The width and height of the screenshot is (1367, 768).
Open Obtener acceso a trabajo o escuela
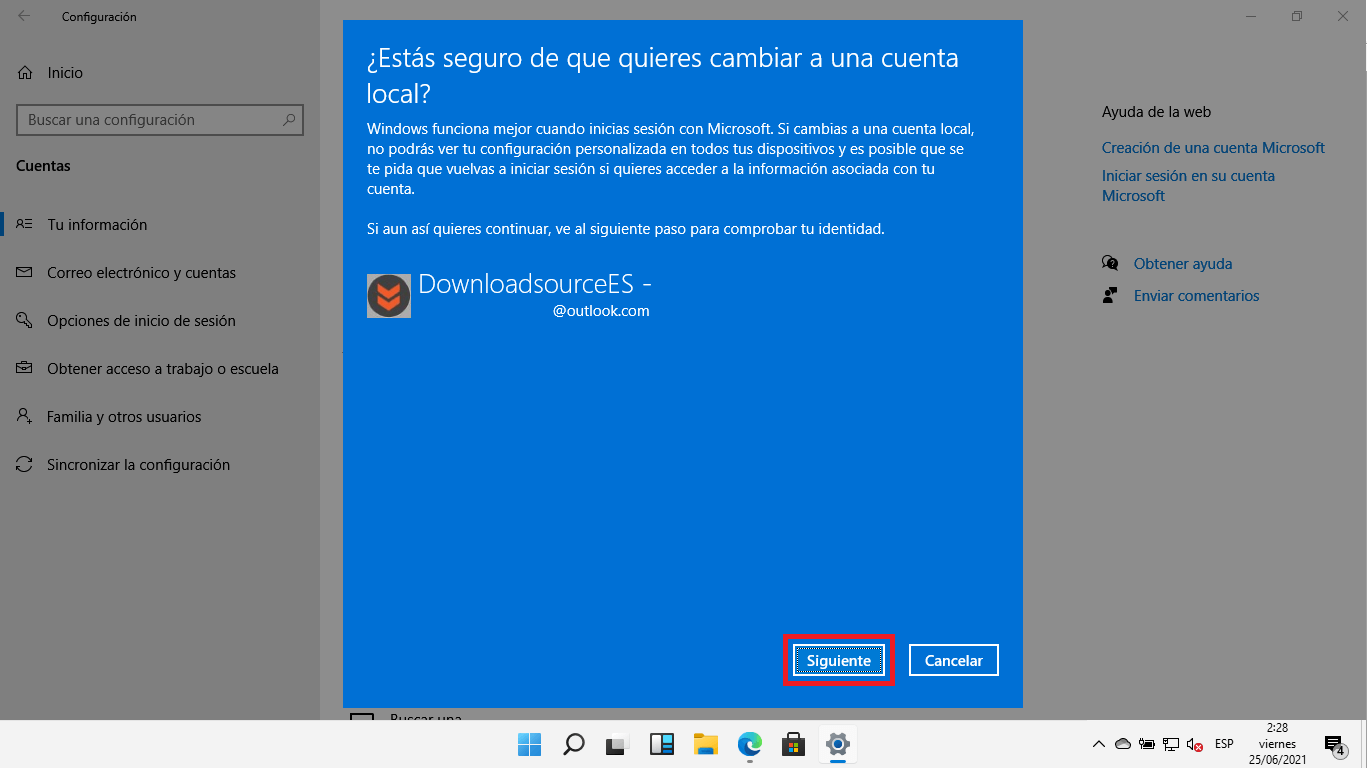click(161, 369)
